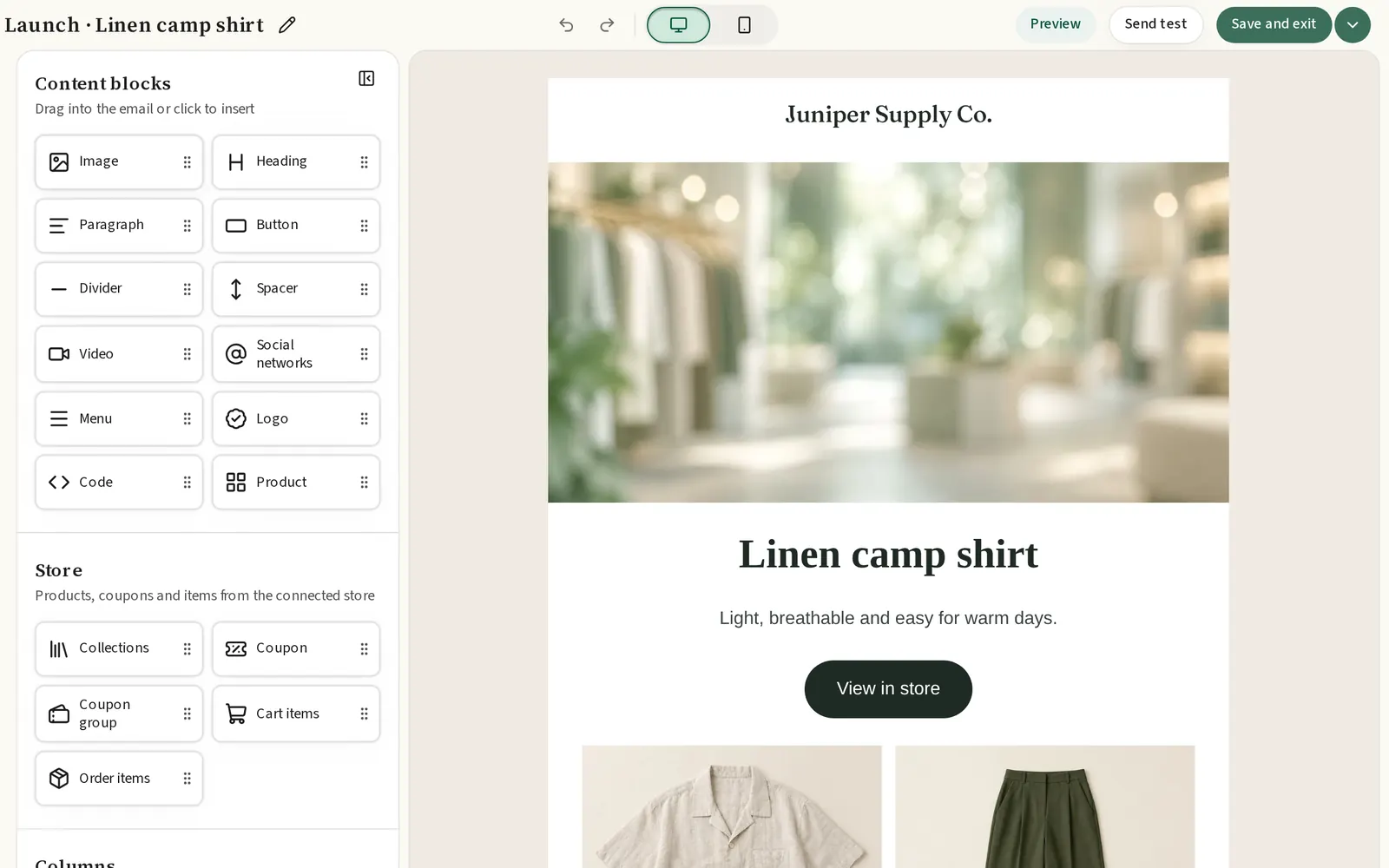
Task: Insert a Spacer block
Action: (296, 289)
